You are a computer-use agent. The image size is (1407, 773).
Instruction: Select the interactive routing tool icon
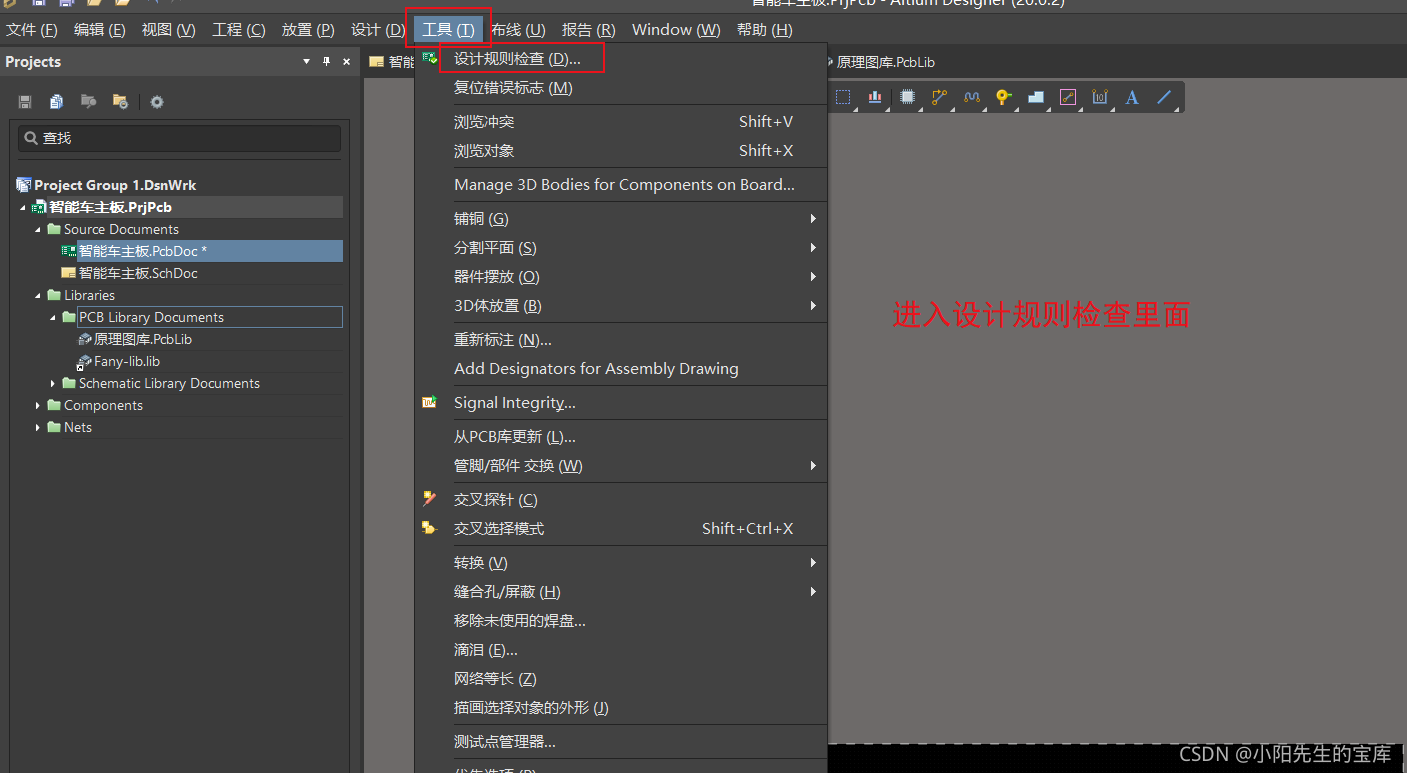(939, 97)
